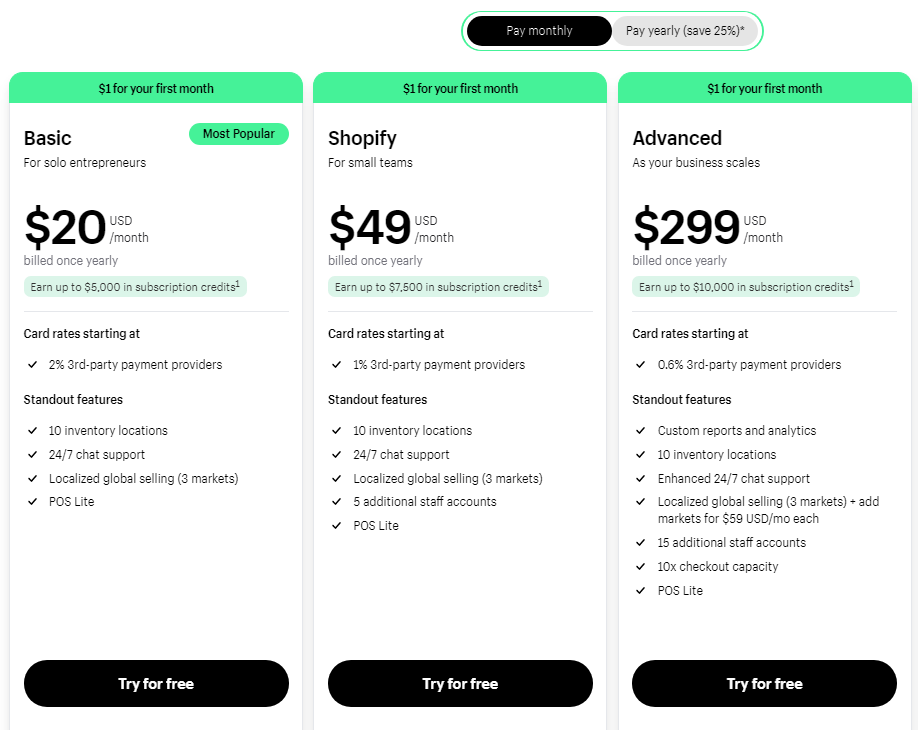Screen dimensions: 918x730
Task: Click Shopify's $7,500 subscription credits note
Action: point(438,287)
